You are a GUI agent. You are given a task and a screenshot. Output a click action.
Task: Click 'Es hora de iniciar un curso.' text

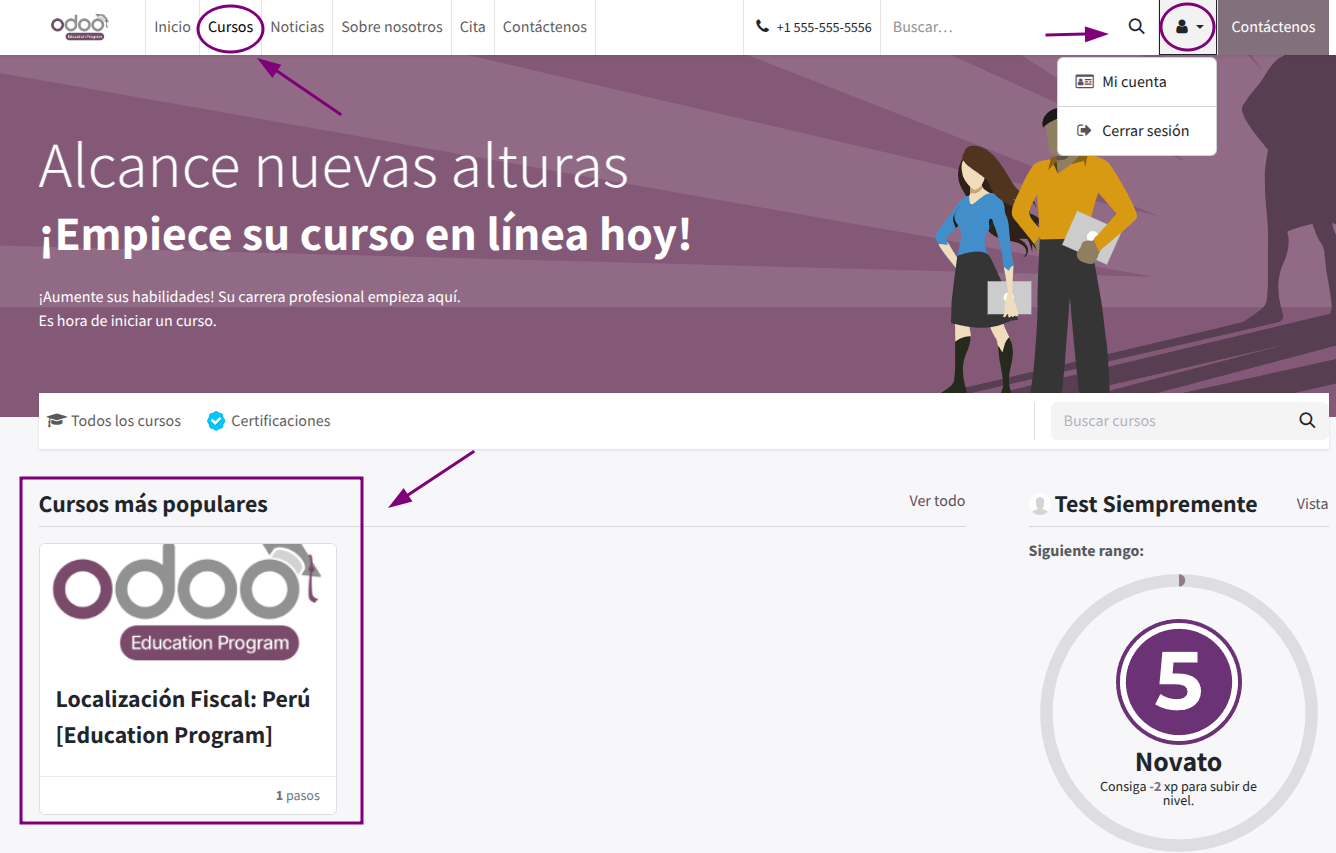point(128,321)
